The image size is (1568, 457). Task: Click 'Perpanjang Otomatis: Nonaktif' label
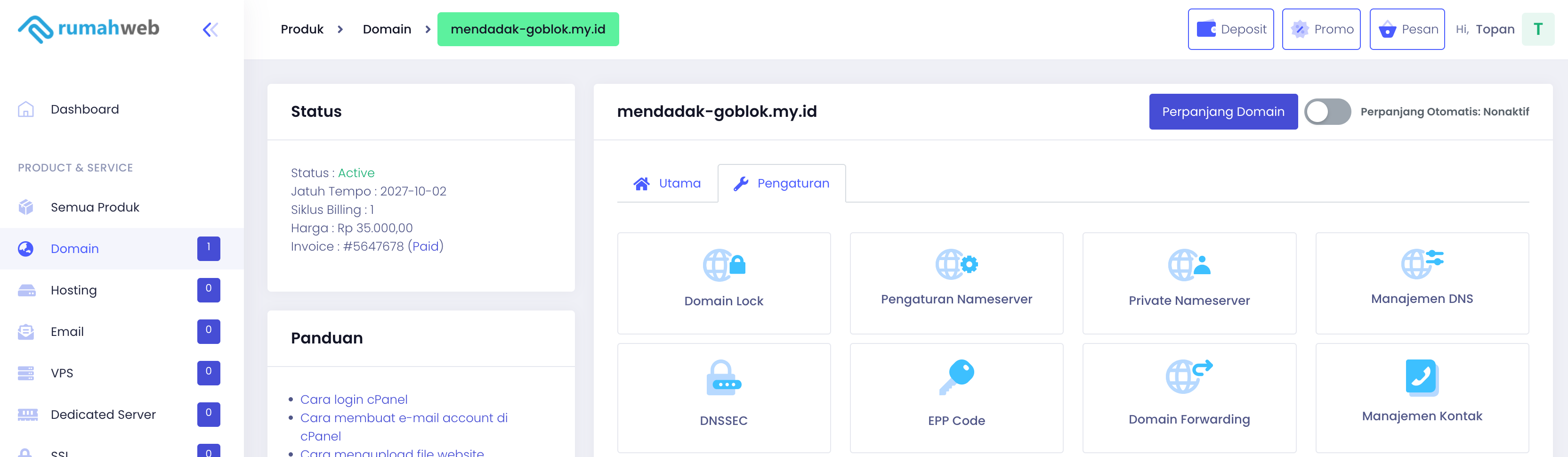(1445, 112)
